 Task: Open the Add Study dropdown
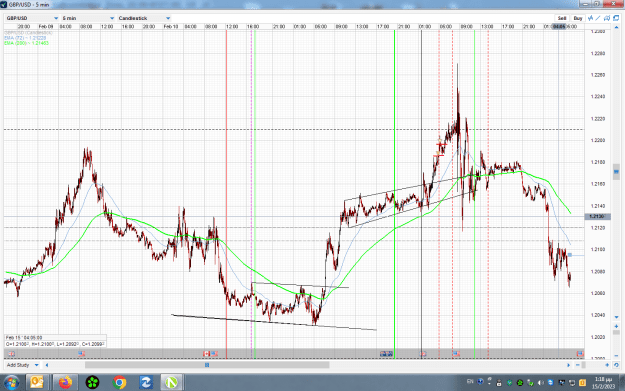(x=22, y=365)
